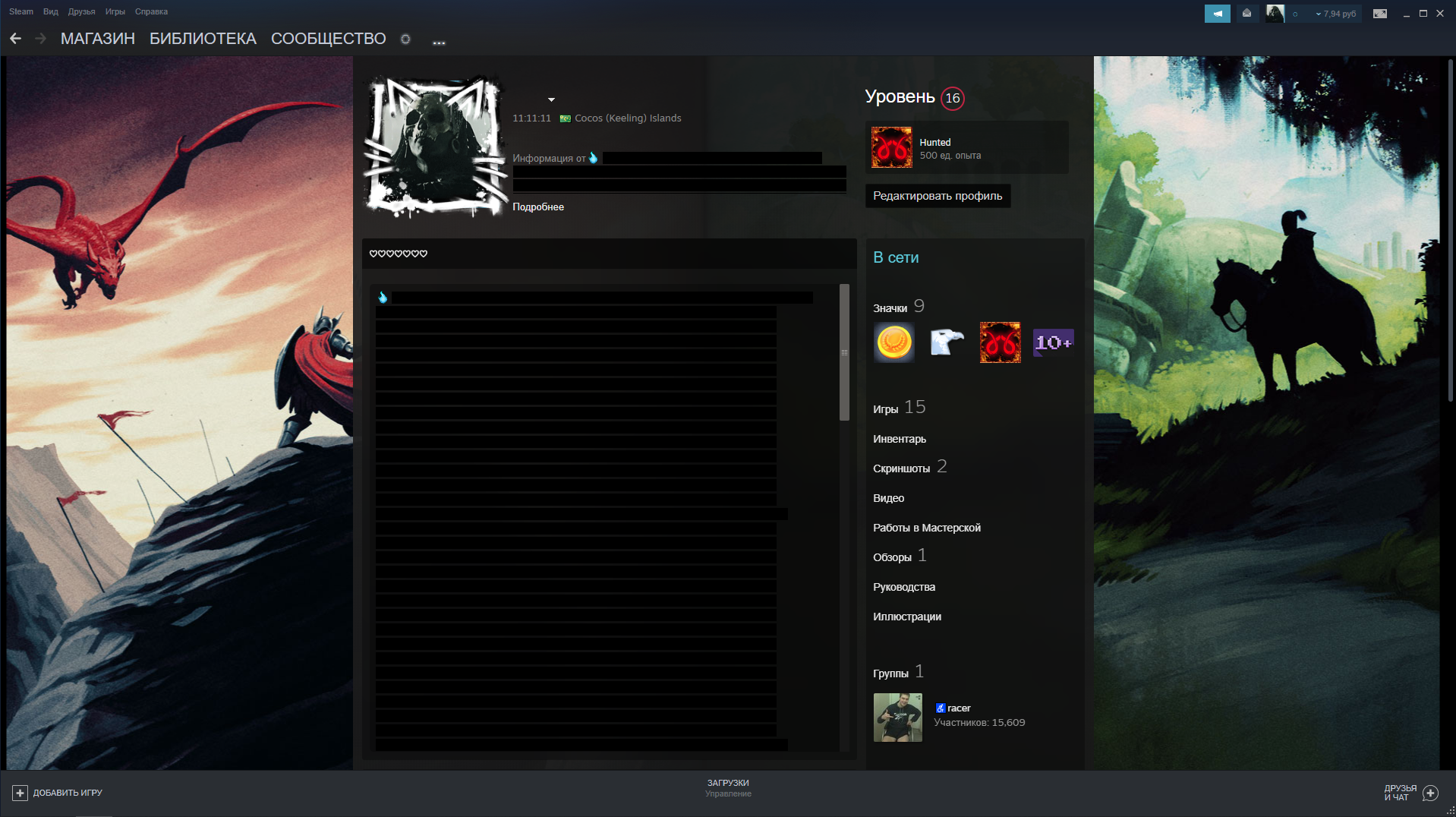Click the info box scrollbar thumb
Image resolution: width=1456 pixels, height=817 pixels.
point(844,352)
